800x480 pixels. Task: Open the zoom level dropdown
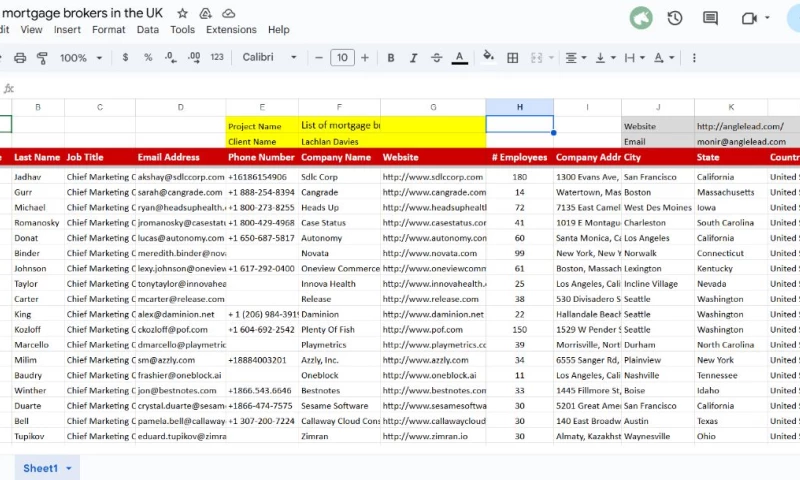[x=80, y=58]
